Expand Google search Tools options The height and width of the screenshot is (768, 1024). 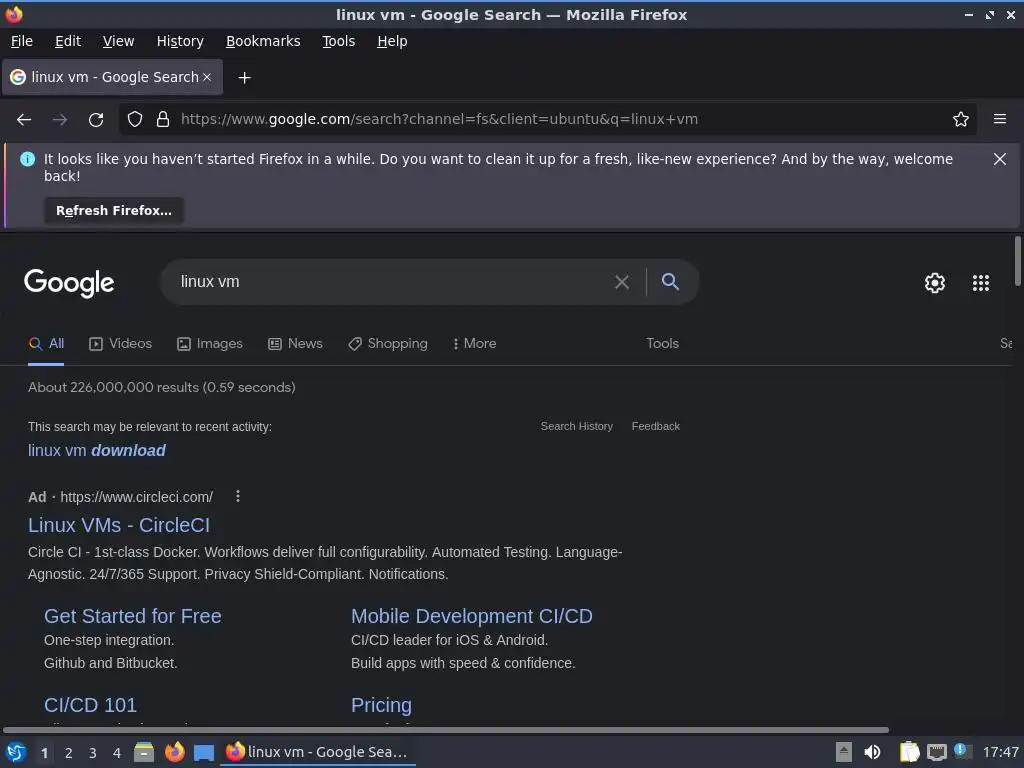point(662,344)
